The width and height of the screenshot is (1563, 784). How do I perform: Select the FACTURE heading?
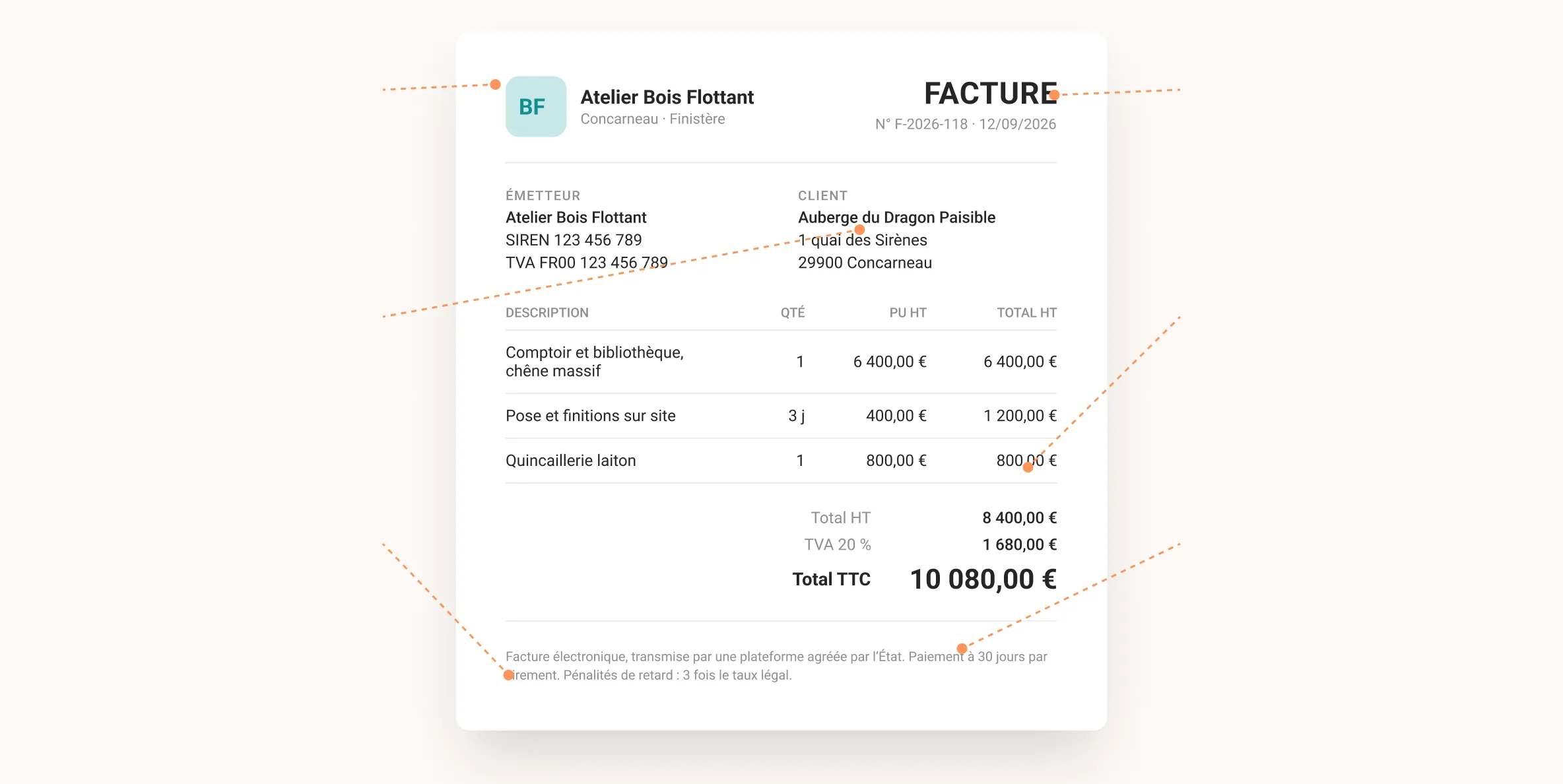(990, 93)
